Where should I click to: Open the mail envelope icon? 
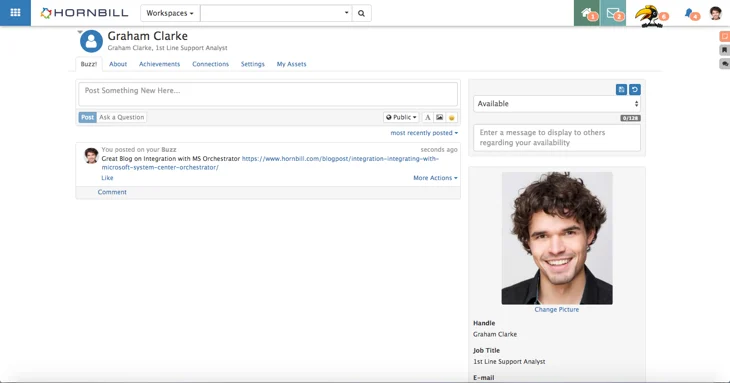click(x=613, y=13)
